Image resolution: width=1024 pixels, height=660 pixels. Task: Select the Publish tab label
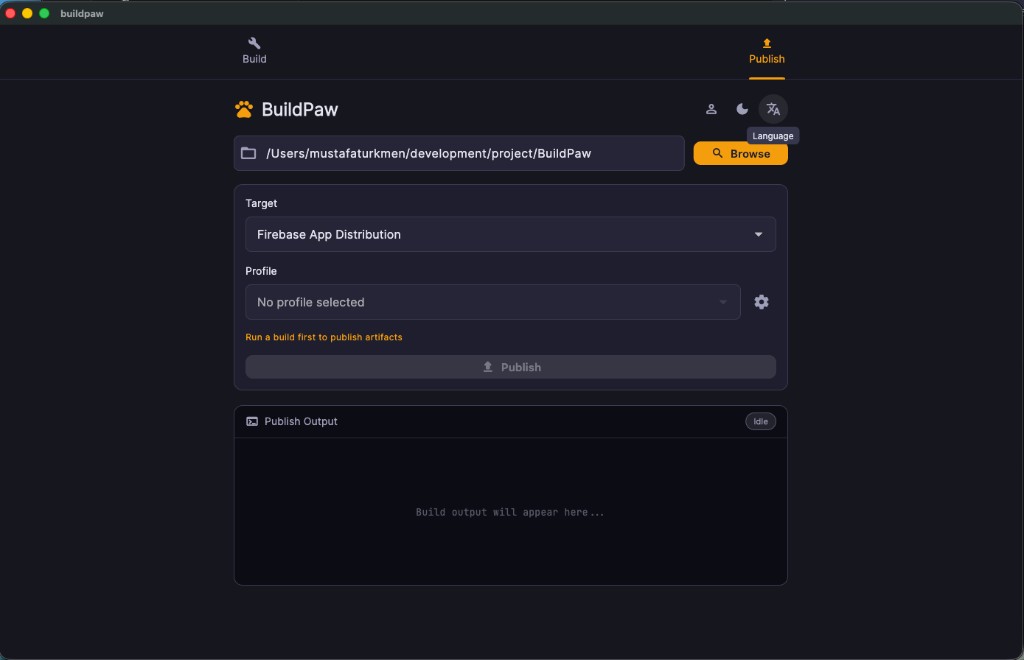pos(767,59)
